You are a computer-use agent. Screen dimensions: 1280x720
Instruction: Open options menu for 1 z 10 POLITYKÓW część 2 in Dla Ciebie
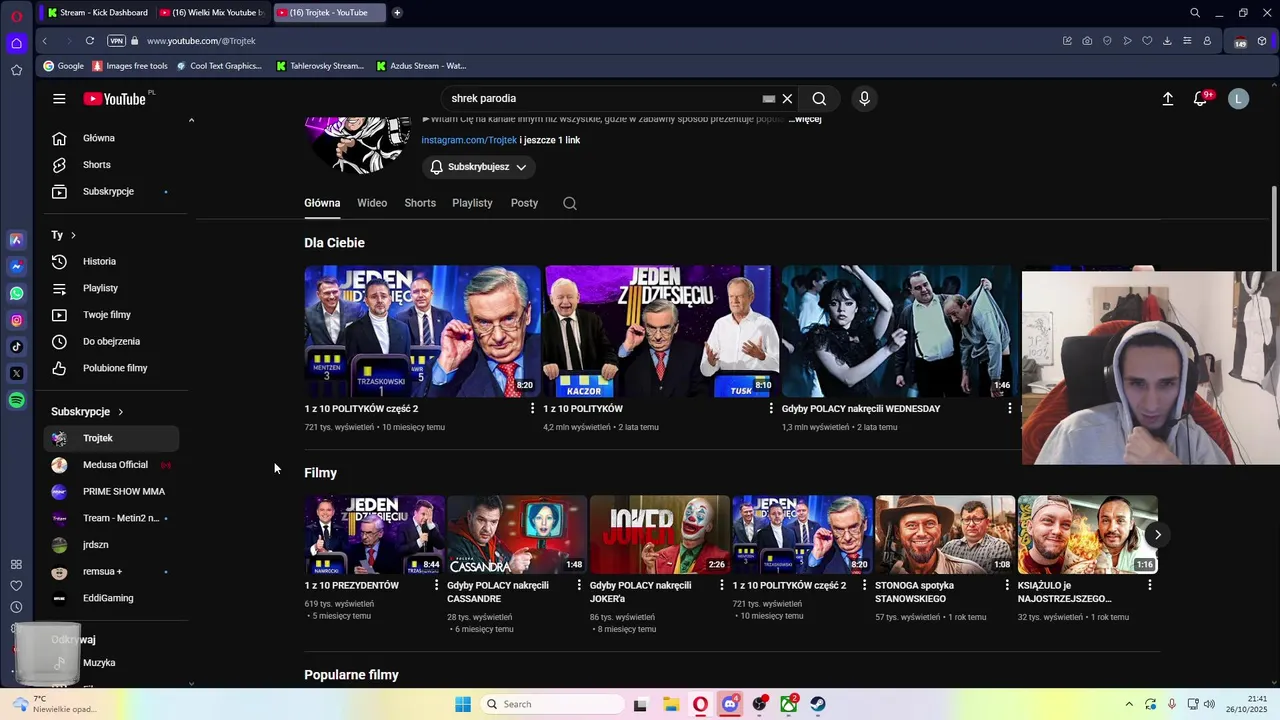(x=532, y=409)
